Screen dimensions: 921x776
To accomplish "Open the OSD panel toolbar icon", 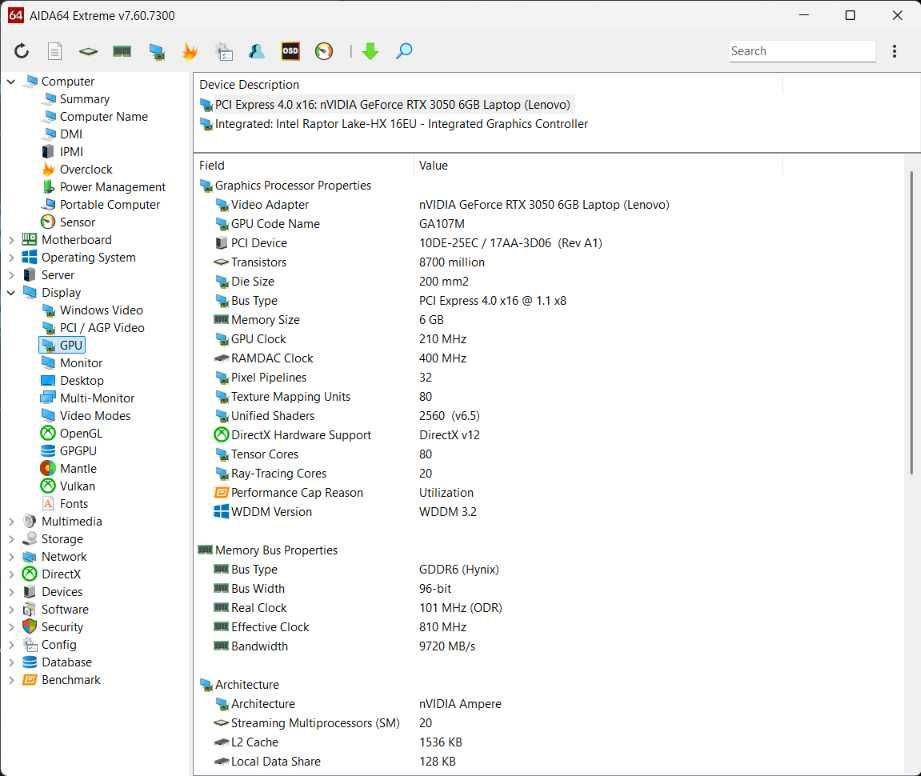I will (290, 51).
